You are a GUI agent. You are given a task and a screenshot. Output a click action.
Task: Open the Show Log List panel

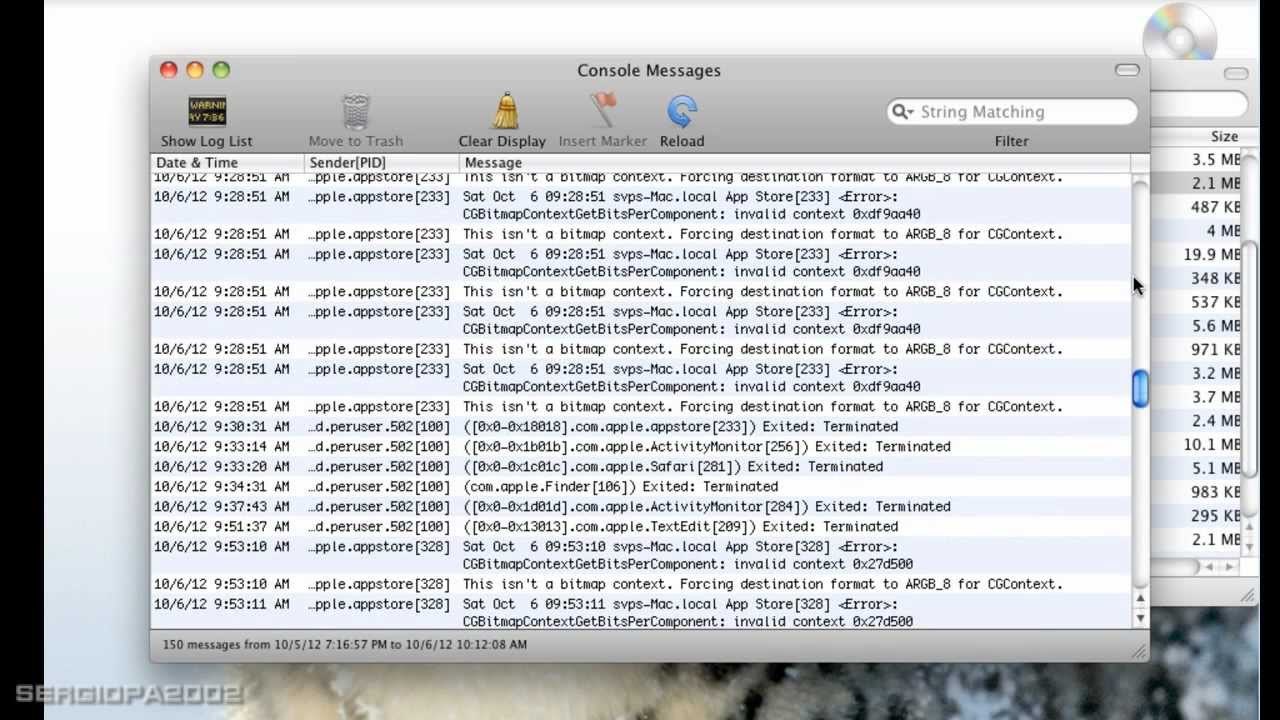click(207, 121)
